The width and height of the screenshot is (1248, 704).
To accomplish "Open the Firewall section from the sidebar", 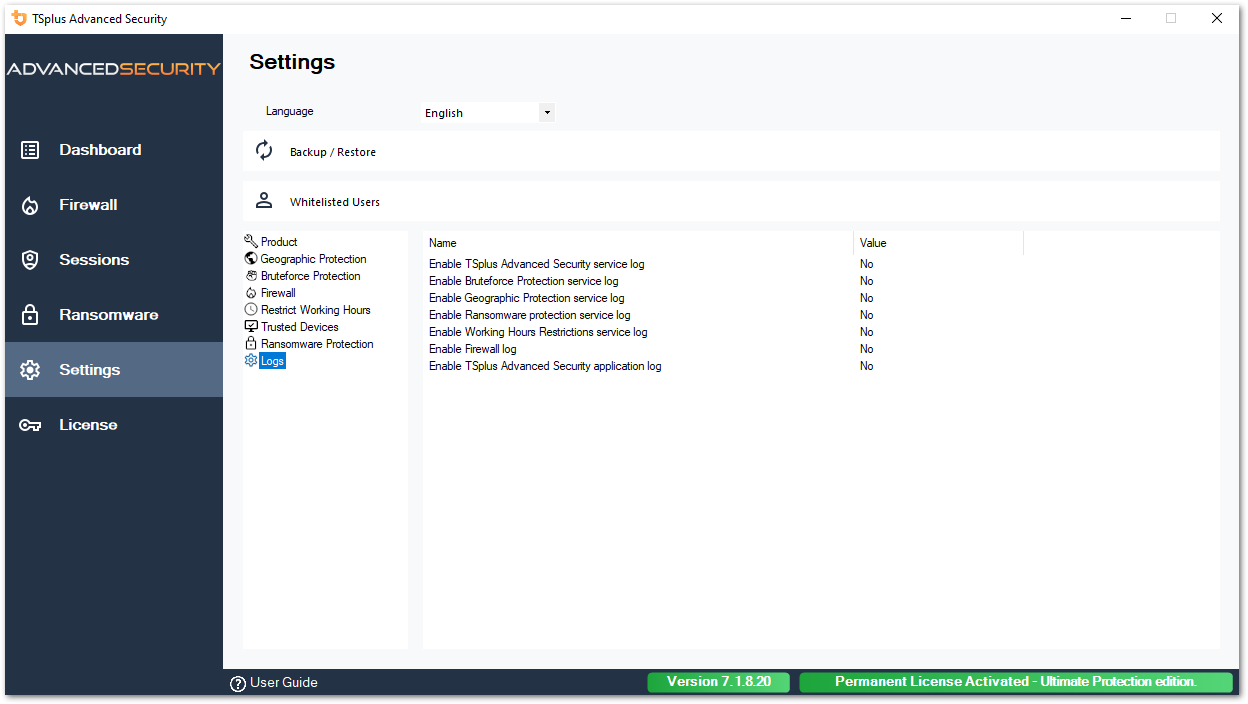I will click(88, 204).
